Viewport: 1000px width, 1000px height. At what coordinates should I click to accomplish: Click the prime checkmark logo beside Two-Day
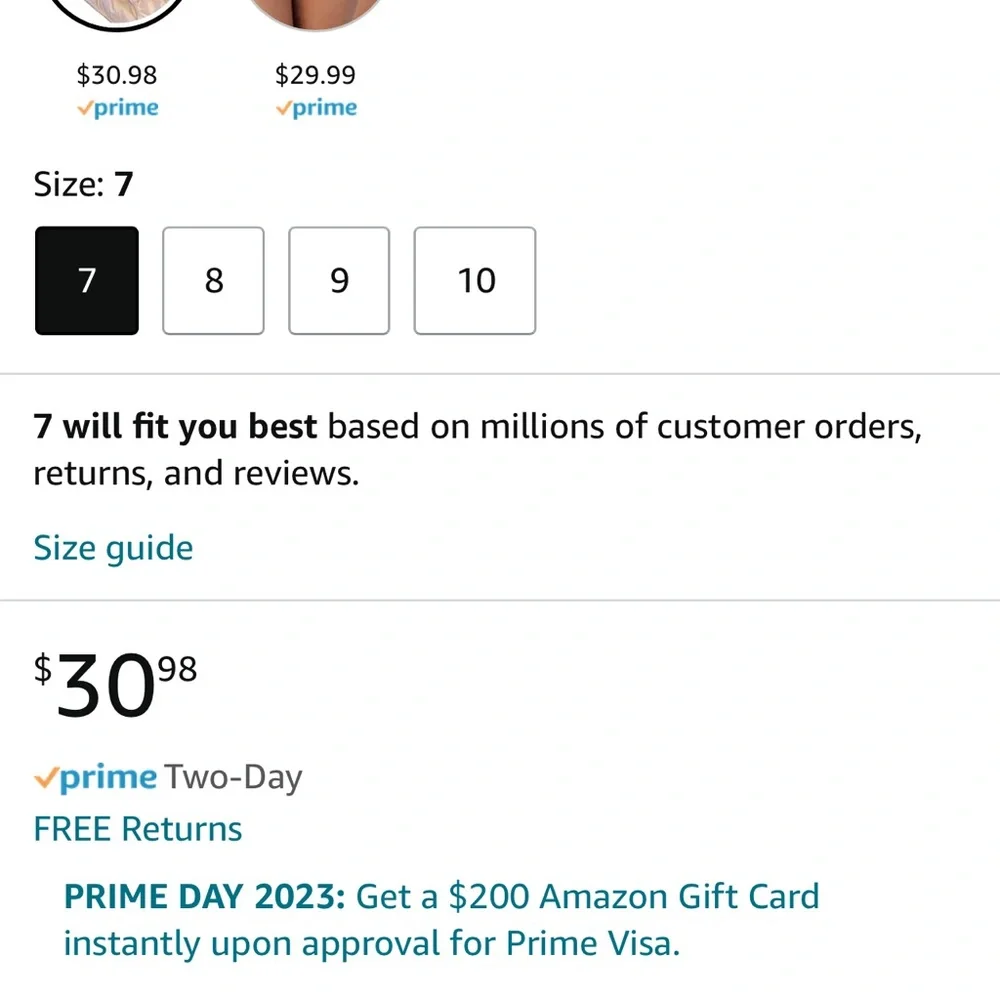[95, 777]
